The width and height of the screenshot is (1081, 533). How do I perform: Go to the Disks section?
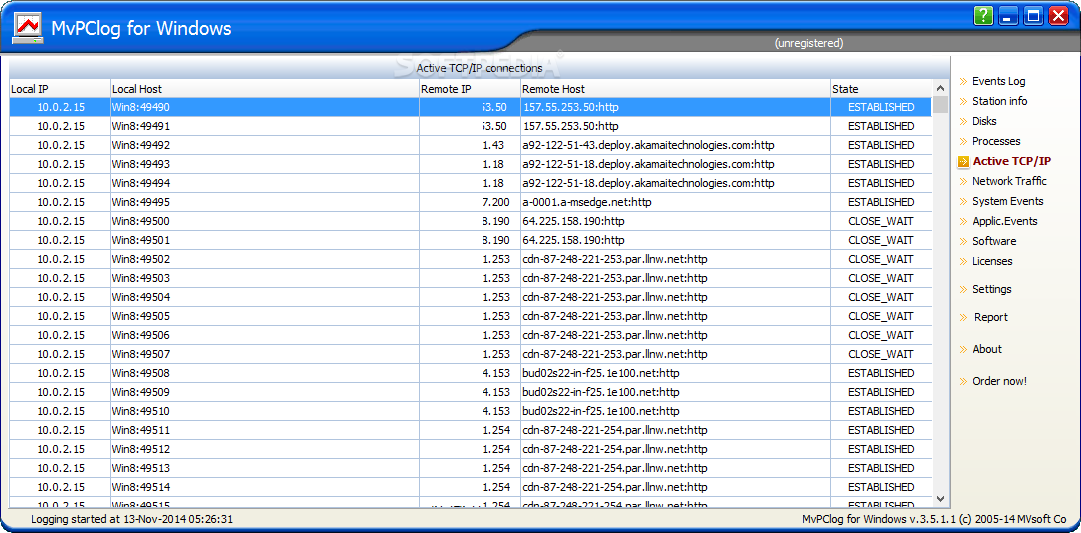tap(984, 121)
